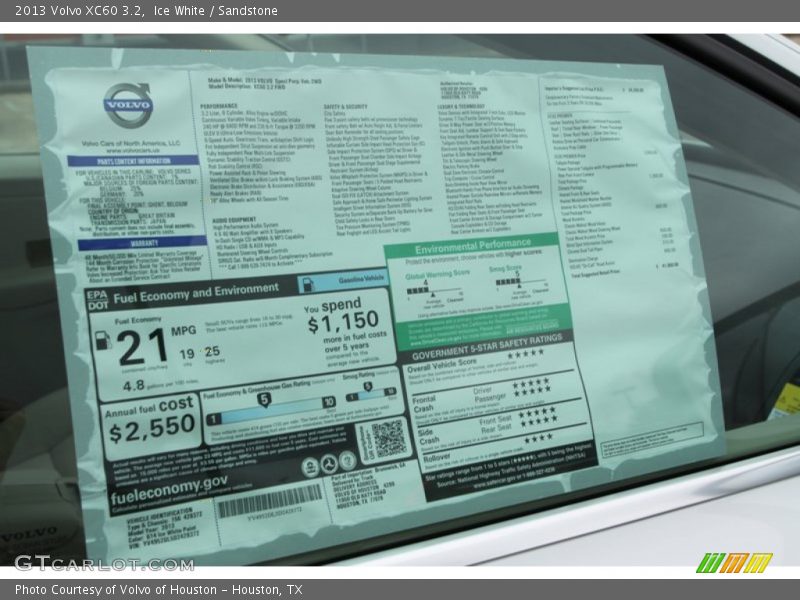Image resolution: width=800 pixels, height=600 pixels.
Task: Click the barcode below fueleconomy.gov
Action: 270,500
